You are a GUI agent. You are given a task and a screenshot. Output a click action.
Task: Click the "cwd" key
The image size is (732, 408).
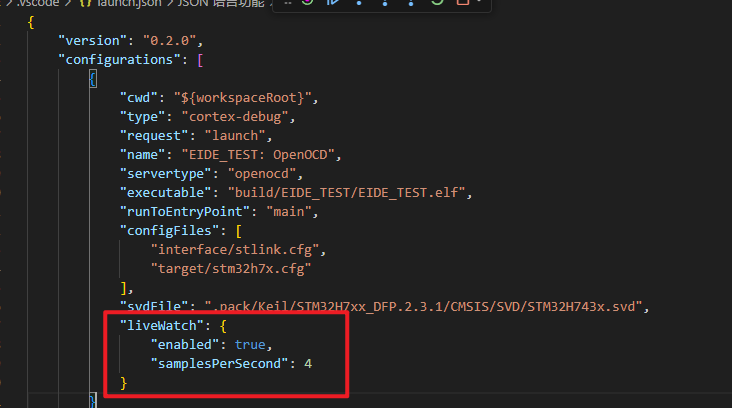(x=139, y=98)
